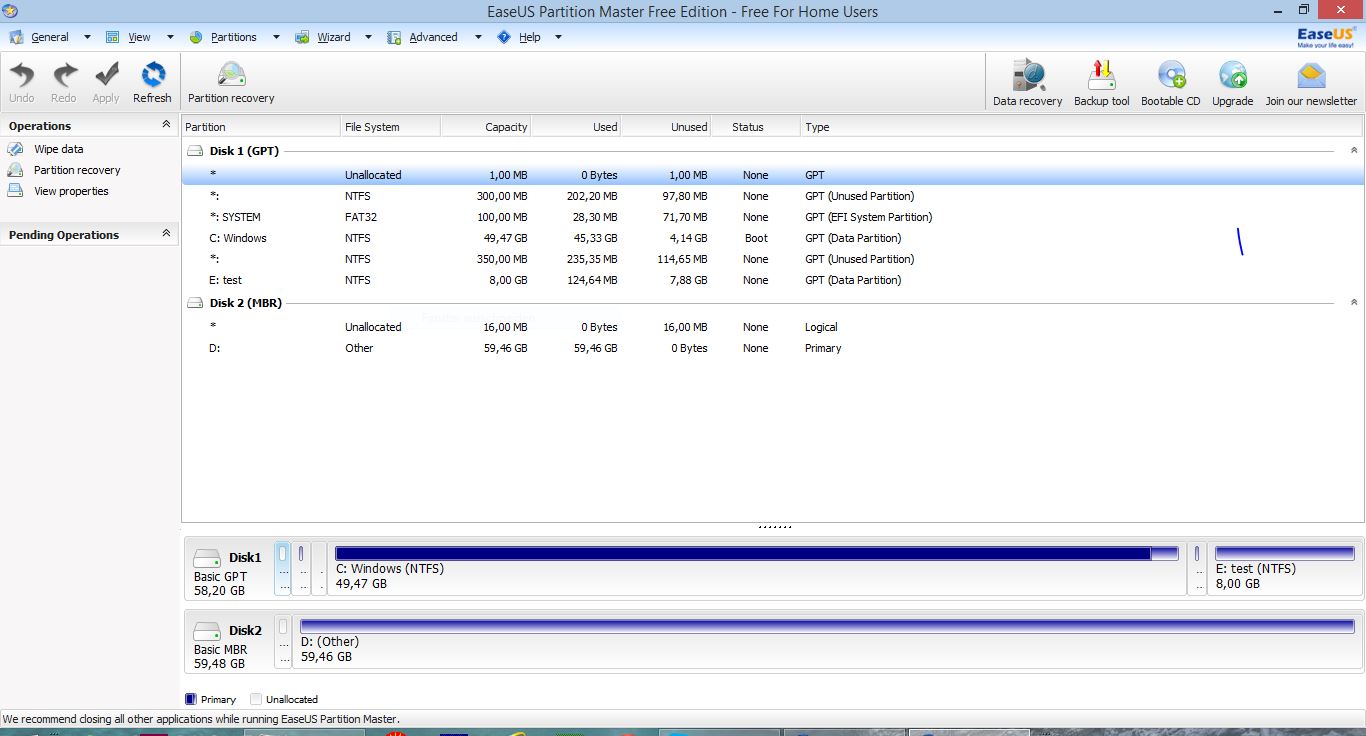
Task: Sort by the Partition column header
Action: coord(261,127)
